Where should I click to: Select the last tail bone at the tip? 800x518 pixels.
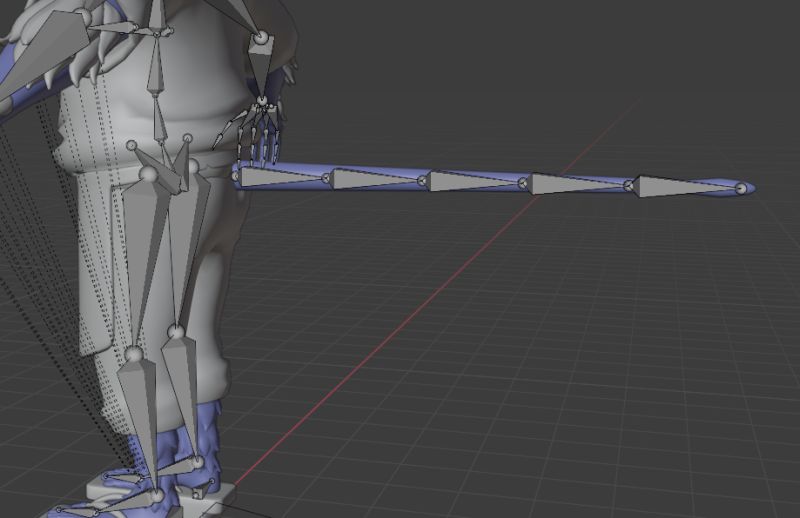[x=684, y=187]
